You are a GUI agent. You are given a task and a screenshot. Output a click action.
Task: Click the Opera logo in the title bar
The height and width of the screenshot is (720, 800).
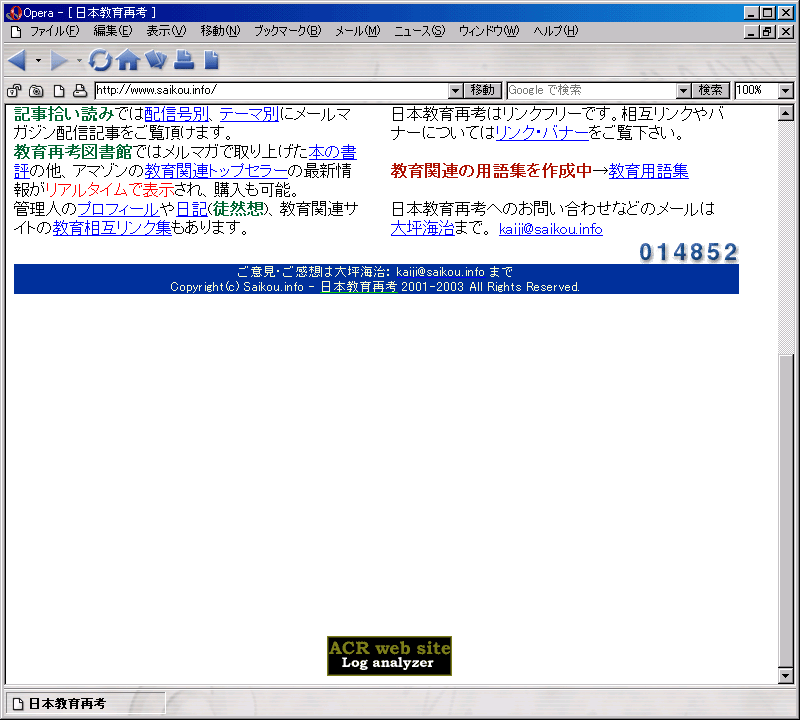coord(13,13)
